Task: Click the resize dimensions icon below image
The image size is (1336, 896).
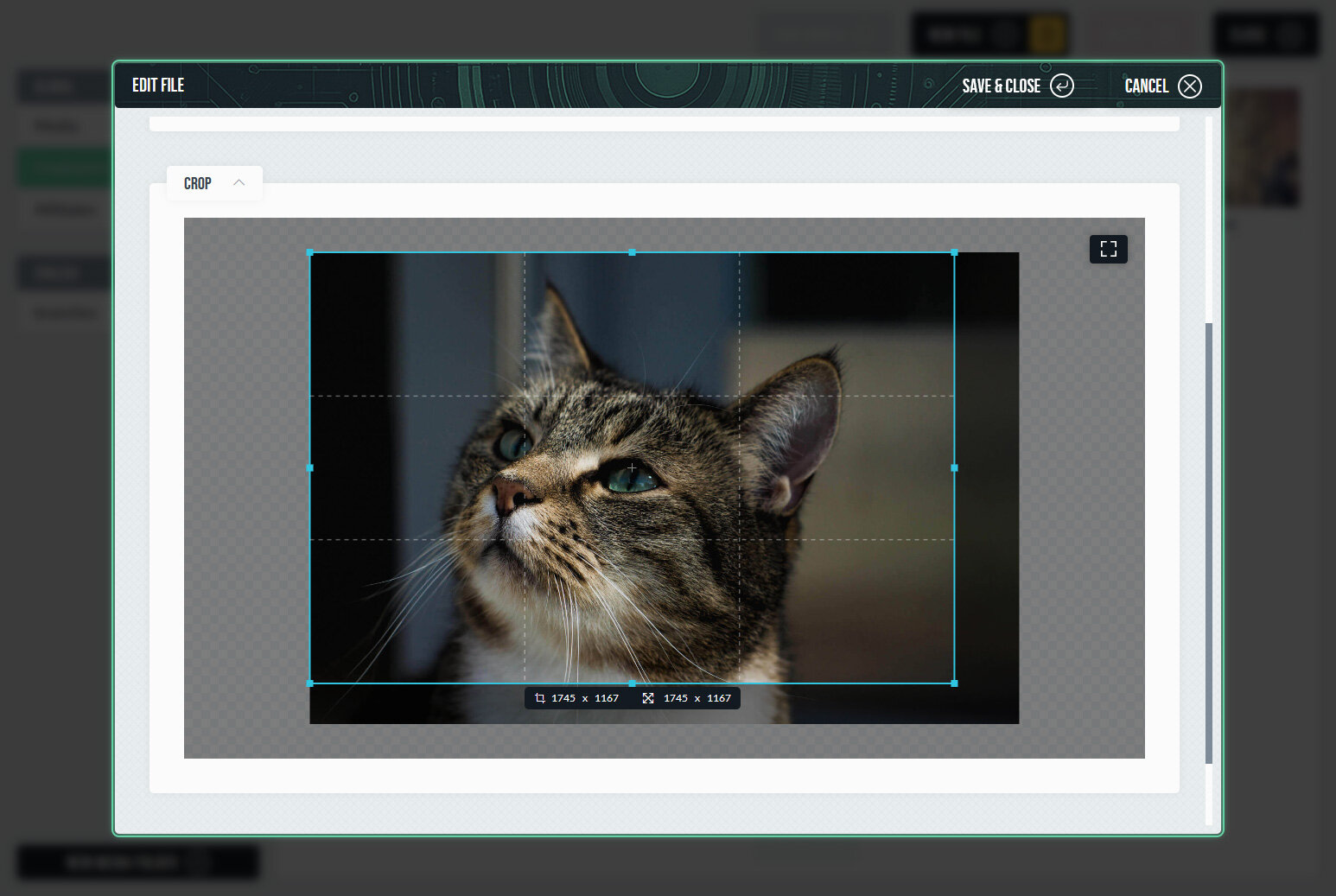Action: (x=648, y=698)
